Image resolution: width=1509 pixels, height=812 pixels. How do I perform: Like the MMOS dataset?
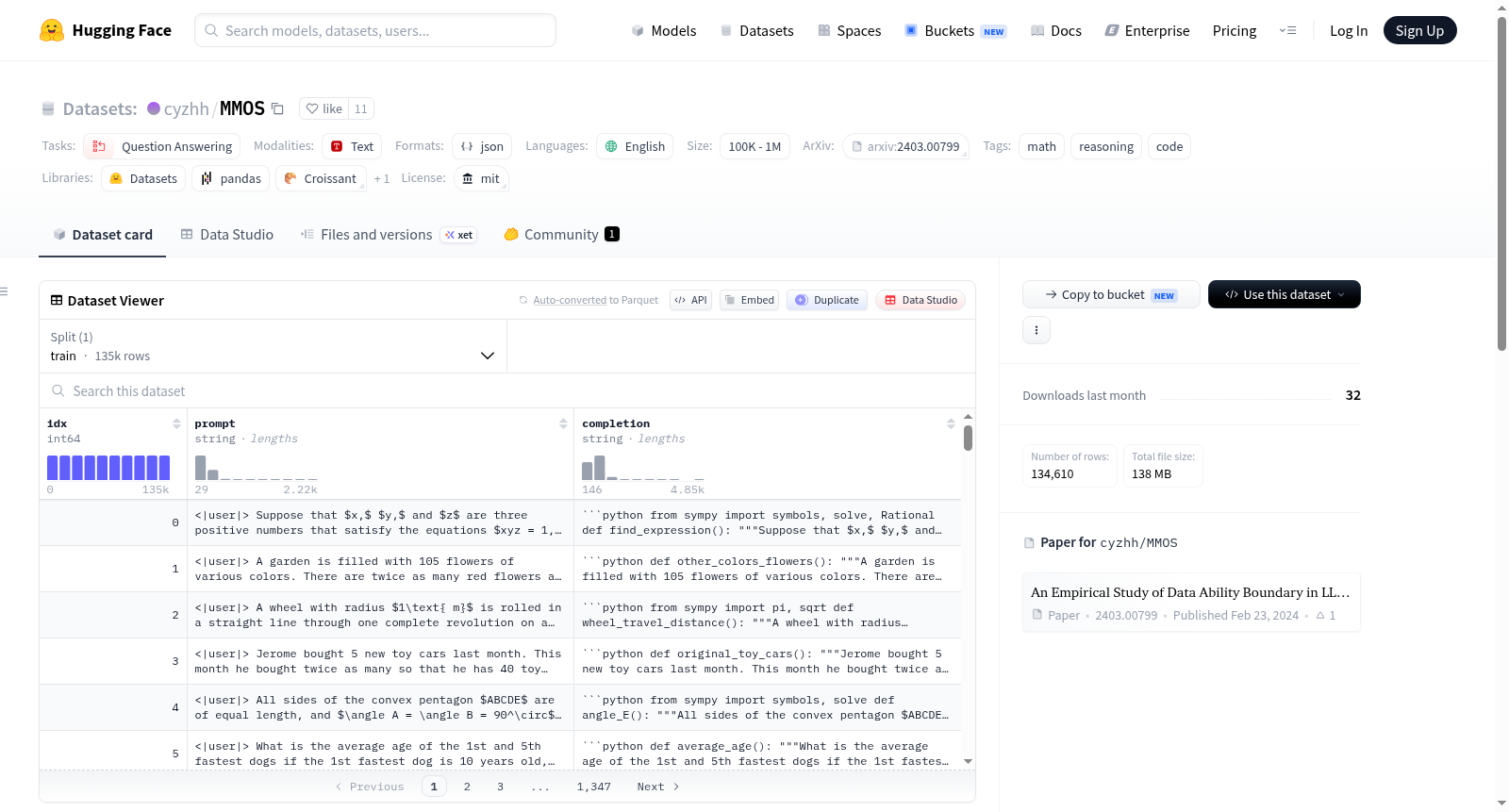[x=324, y=108]
